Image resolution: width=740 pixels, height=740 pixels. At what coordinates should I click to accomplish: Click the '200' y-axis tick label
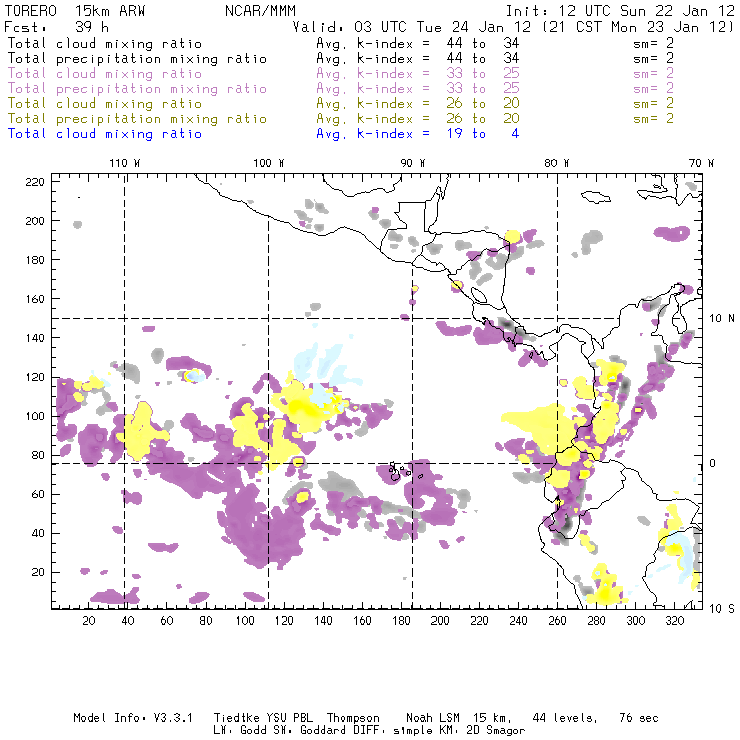(x=35, y=221)
